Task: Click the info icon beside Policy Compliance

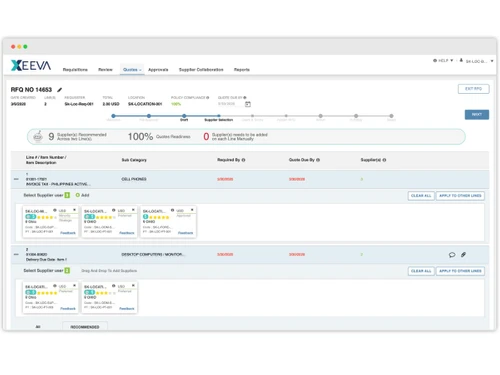Action: pyautogui.click(x=208, y=97)
